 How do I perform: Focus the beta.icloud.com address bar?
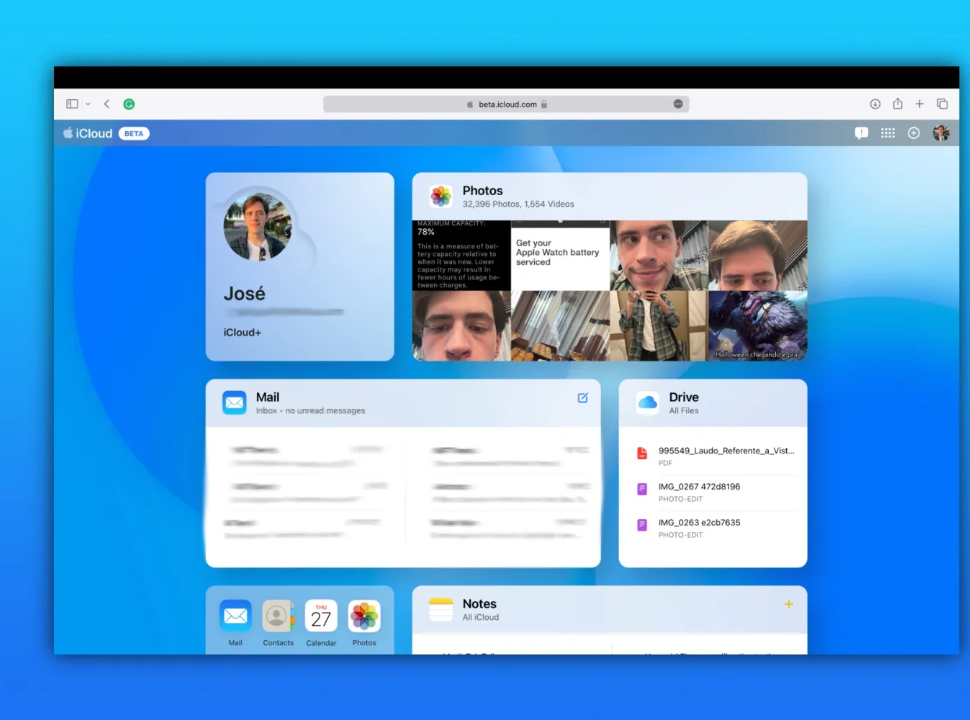(506, 104)
